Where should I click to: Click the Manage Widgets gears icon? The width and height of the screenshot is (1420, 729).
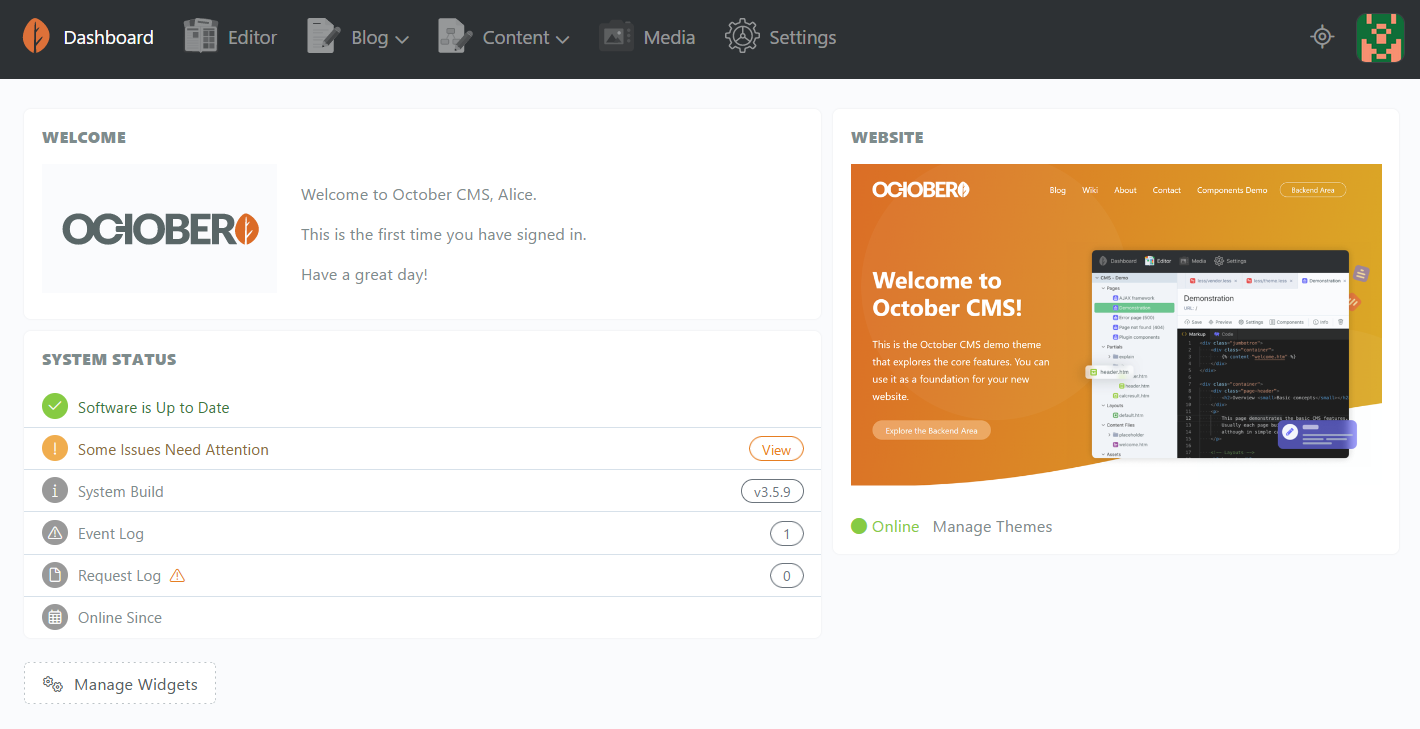click(x=53, y=684)
